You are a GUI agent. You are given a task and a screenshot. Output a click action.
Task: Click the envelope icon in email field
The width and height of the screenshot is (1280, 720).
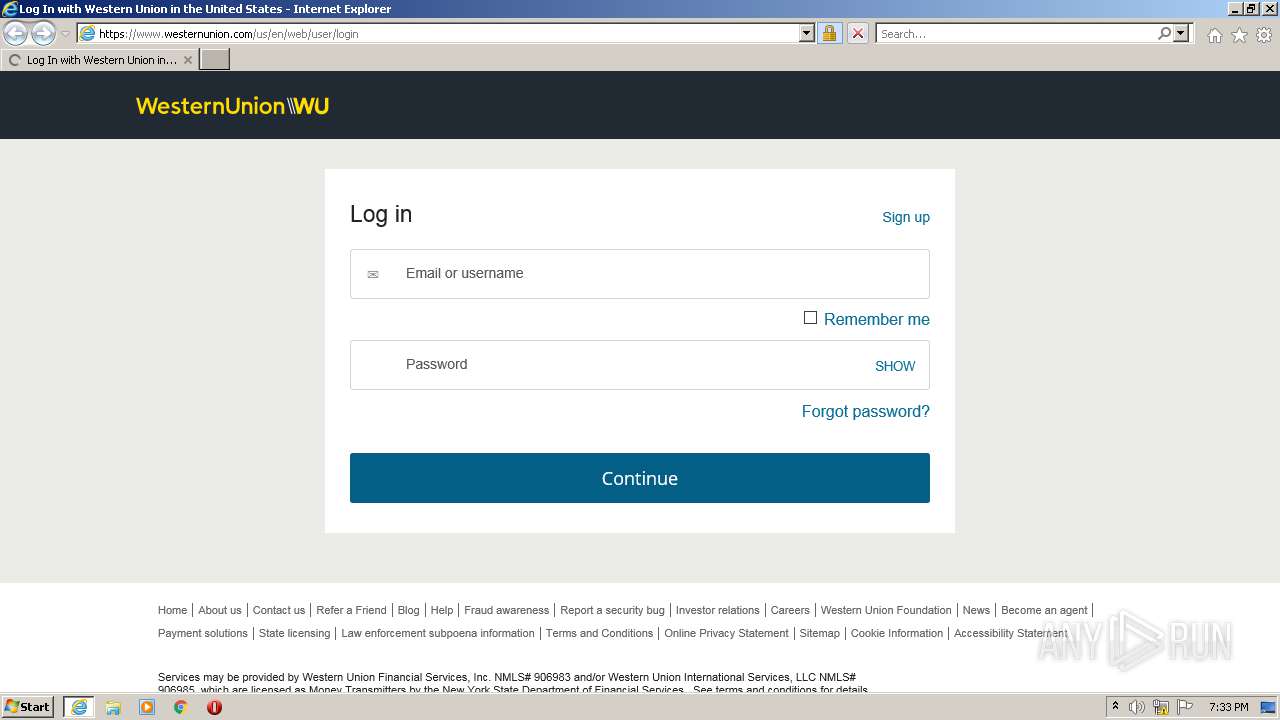(373, 274)
